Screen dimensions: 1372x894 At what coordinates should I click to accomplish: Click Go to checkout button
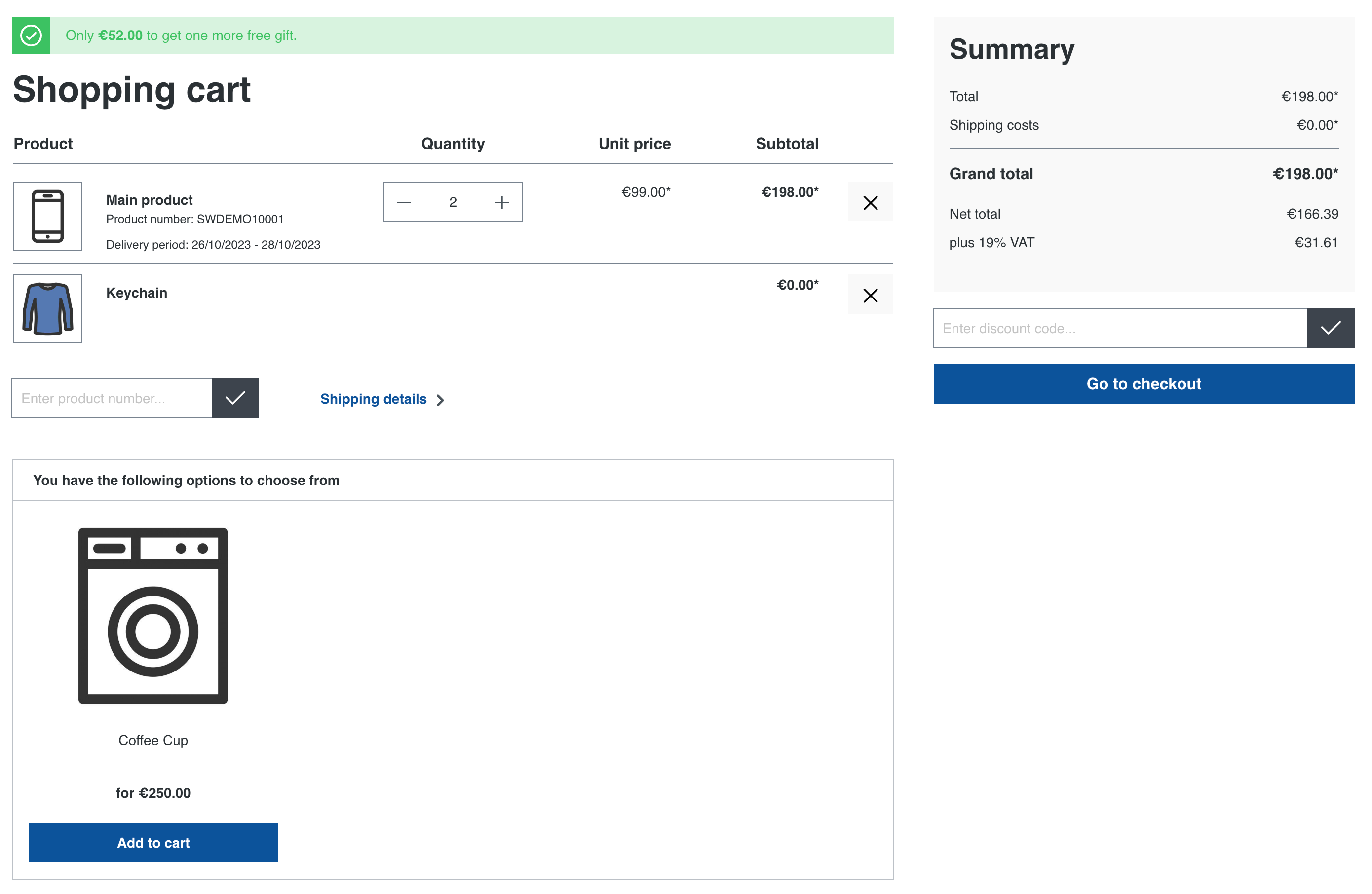(x=1143, y=384)
